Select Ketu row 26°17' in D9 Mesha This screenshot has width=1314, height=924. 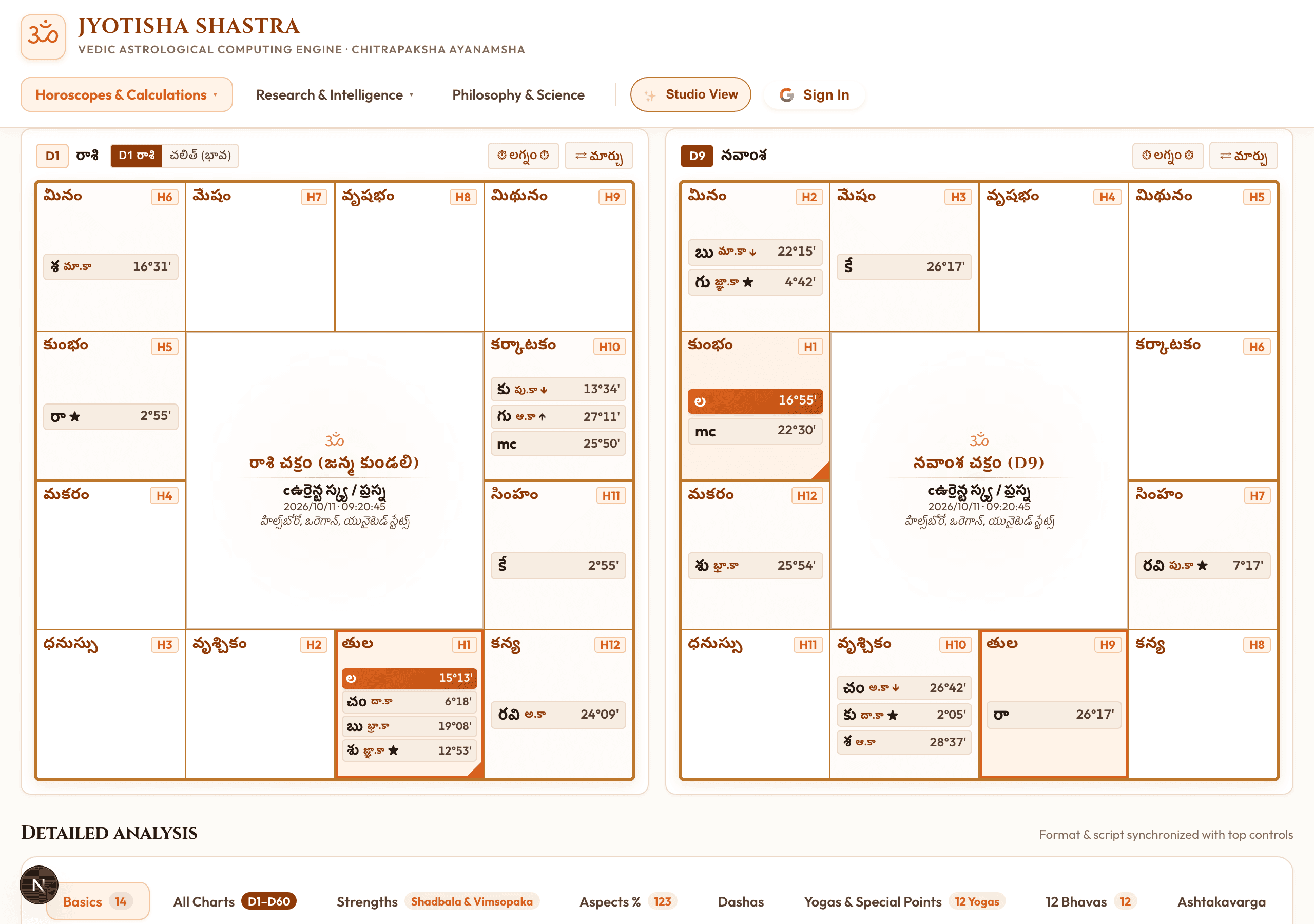[x=904, y=267]
